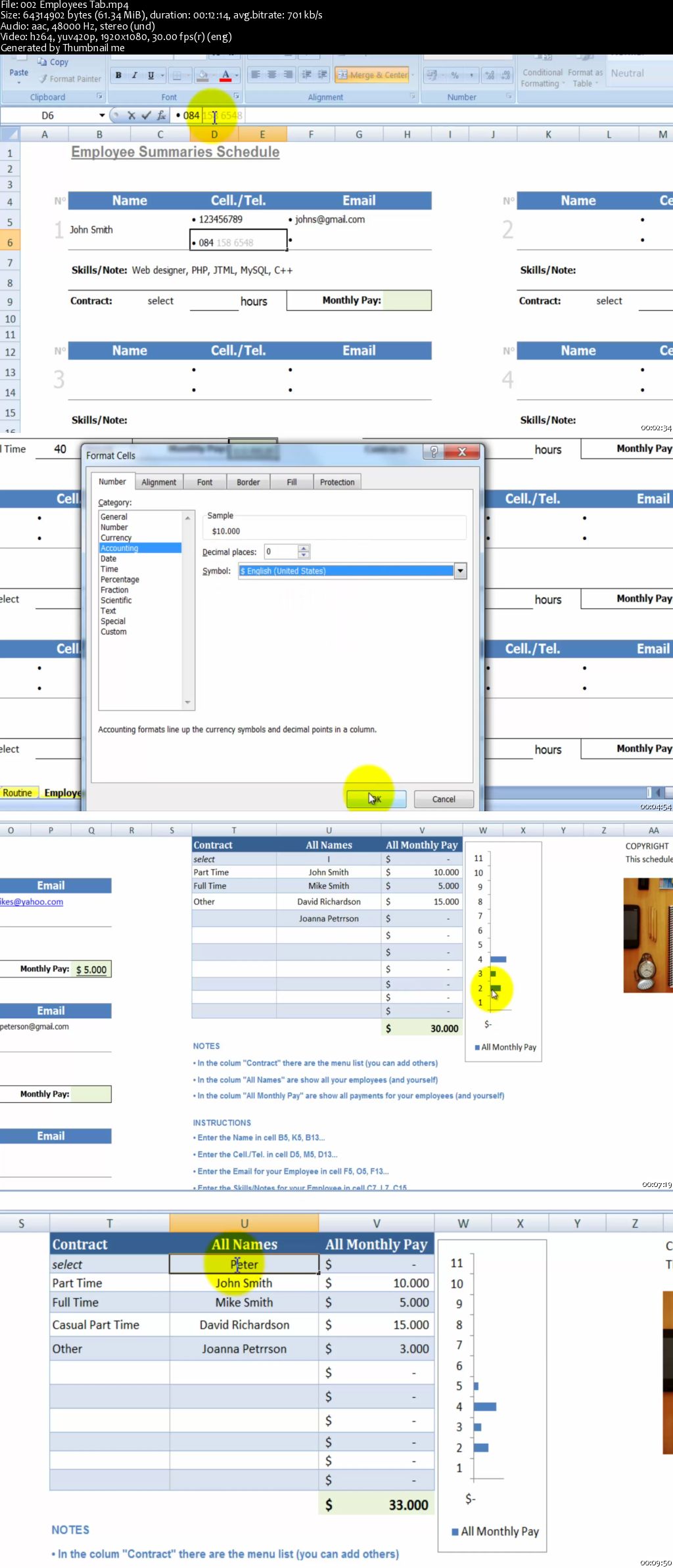Choose Custom in the Category list
673x1568 pixels.
coord(114,632)
